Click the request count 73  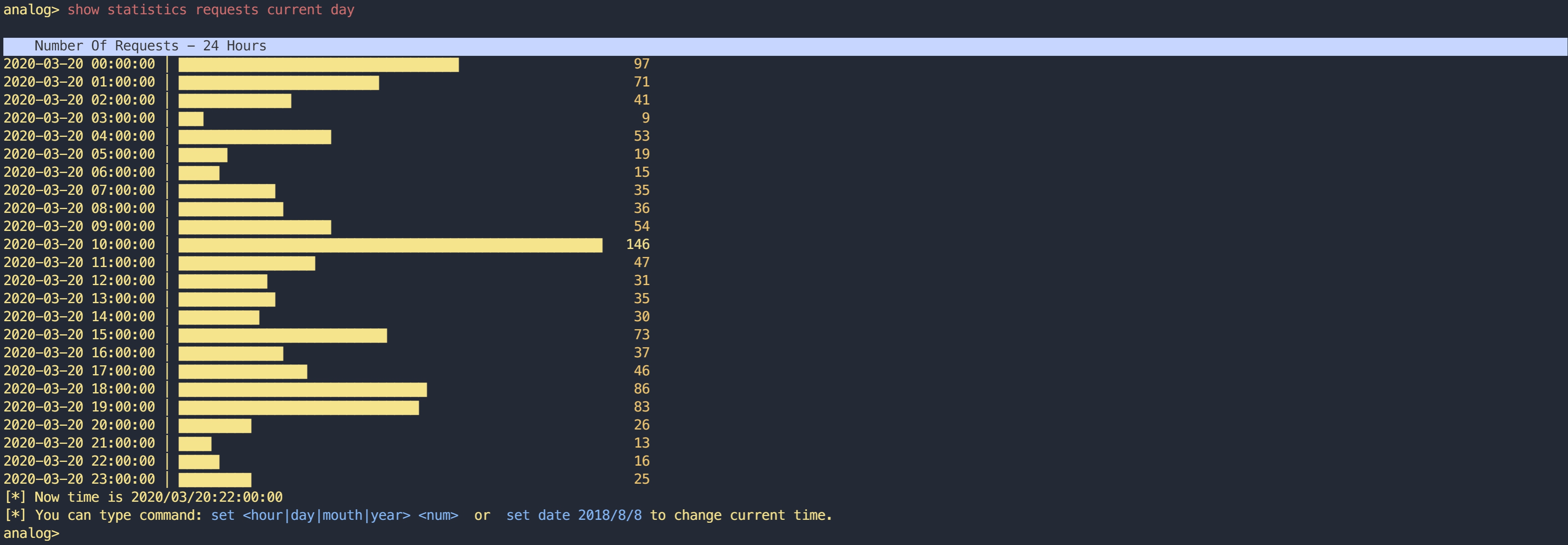coord(641,335)
